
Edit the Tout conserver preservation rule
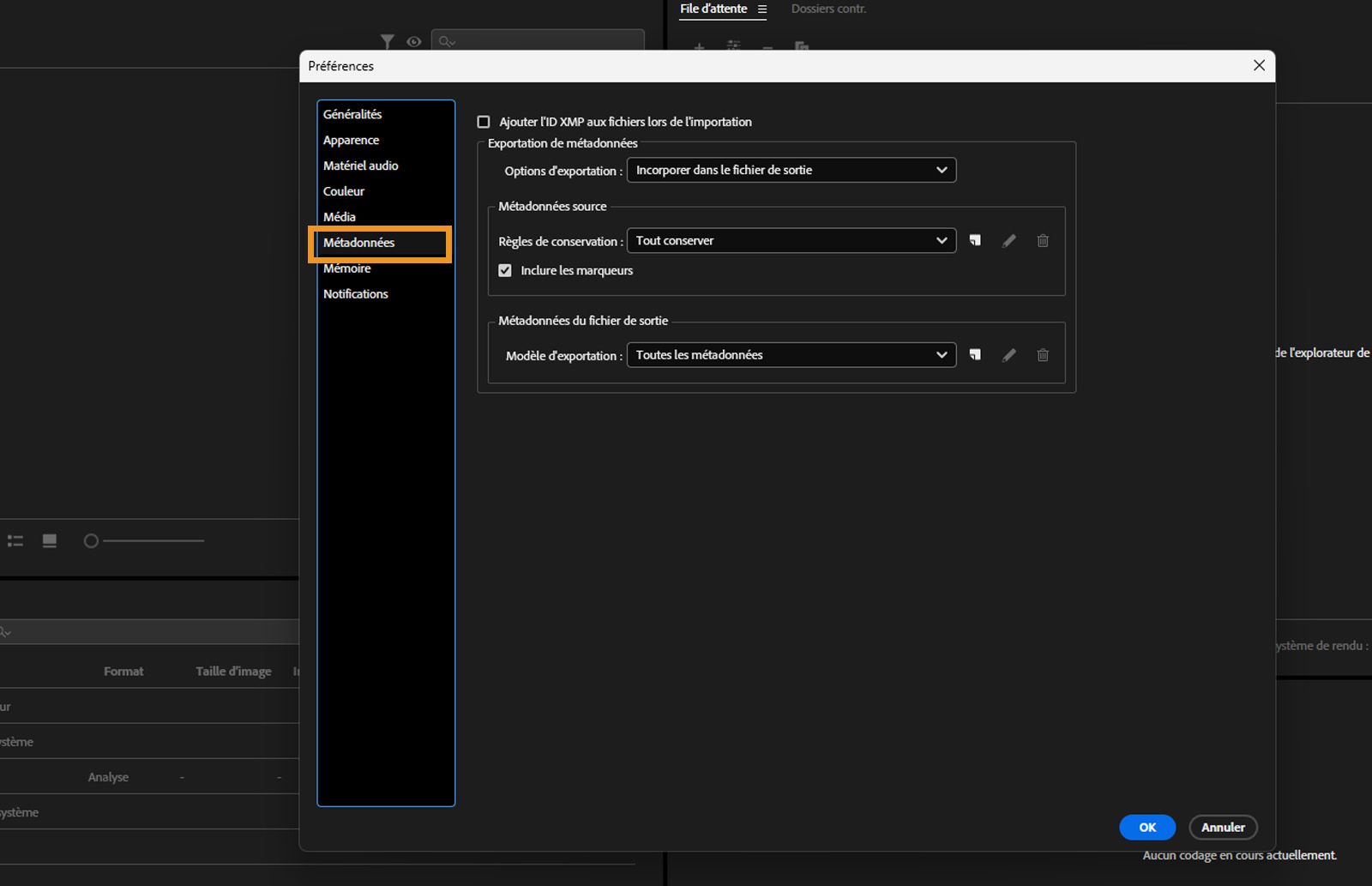tap(1009, 241)
